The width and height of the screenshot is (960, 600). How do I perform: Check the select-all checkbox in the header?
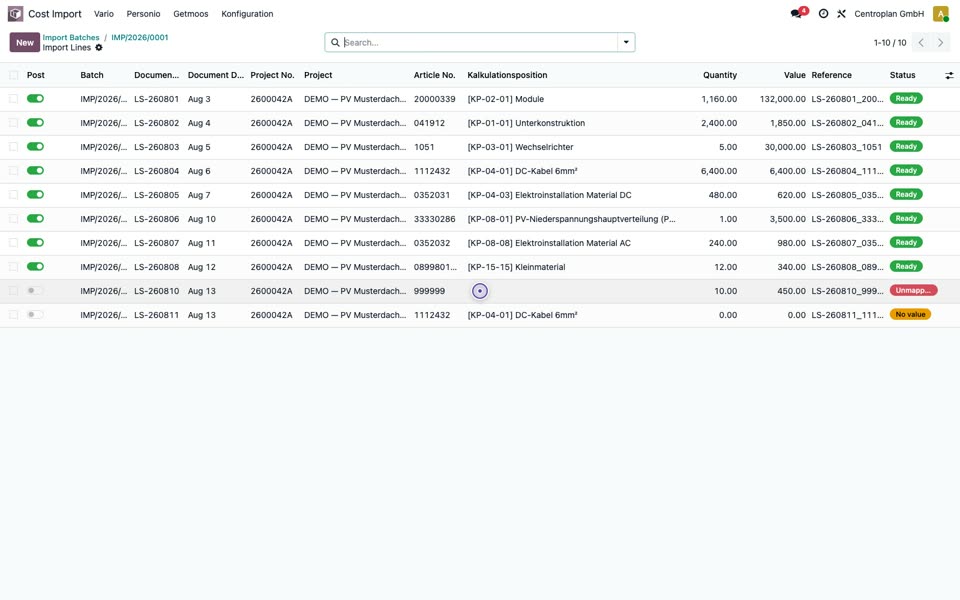(13, 75)
